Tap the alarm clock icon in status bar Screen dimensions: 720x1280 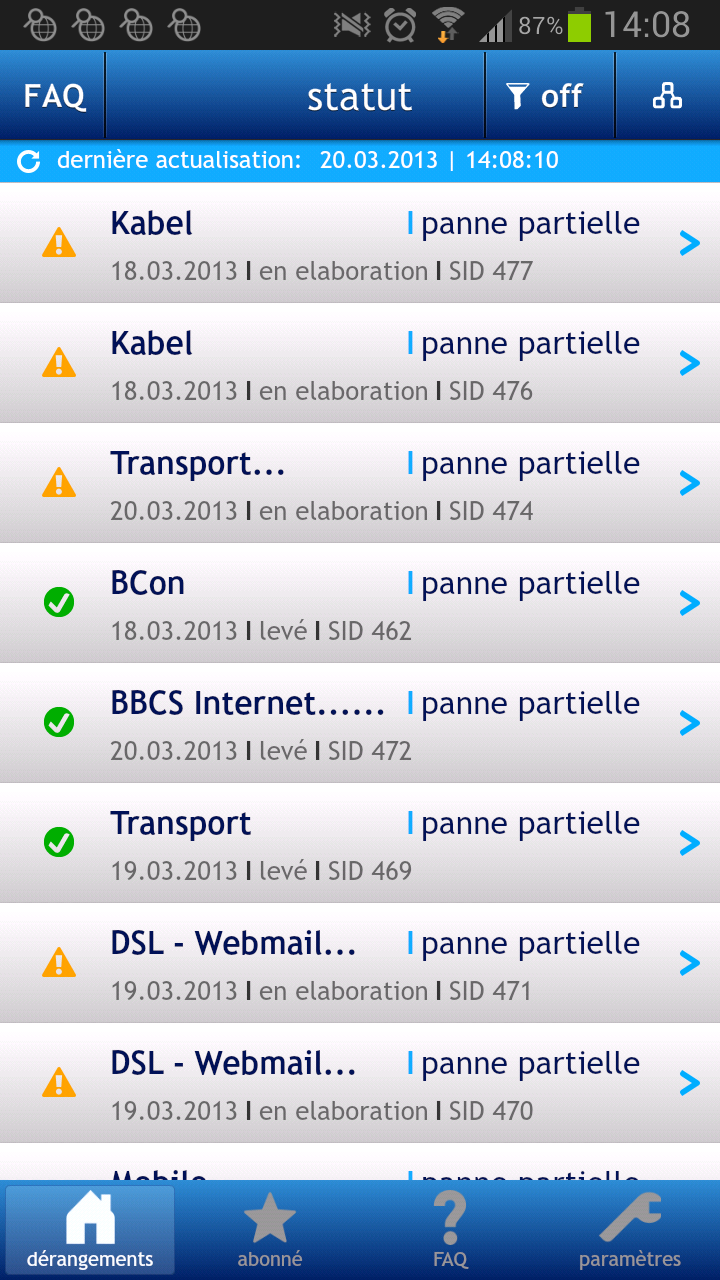point(400,24)
